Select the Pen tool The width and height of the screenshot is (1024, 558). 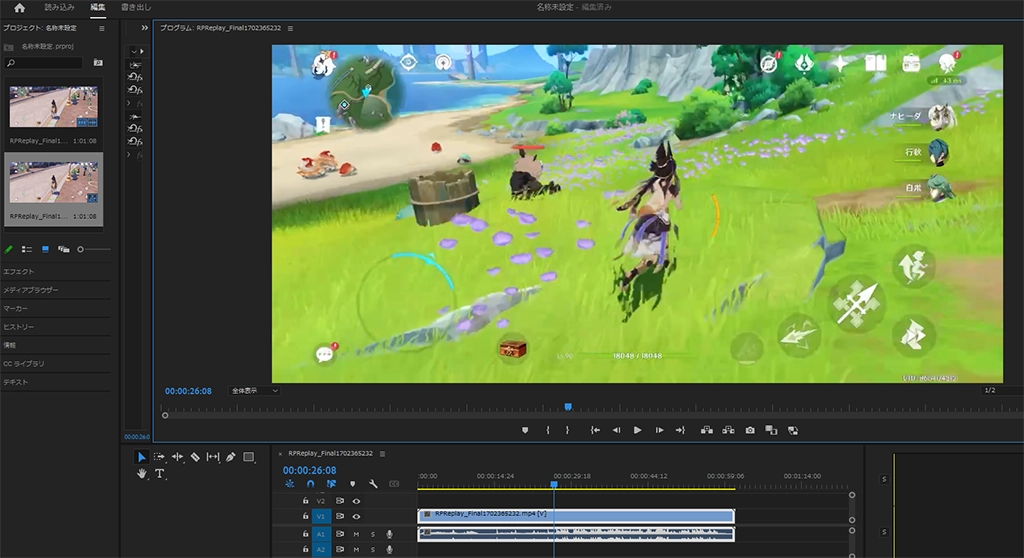tap(231, 457)
